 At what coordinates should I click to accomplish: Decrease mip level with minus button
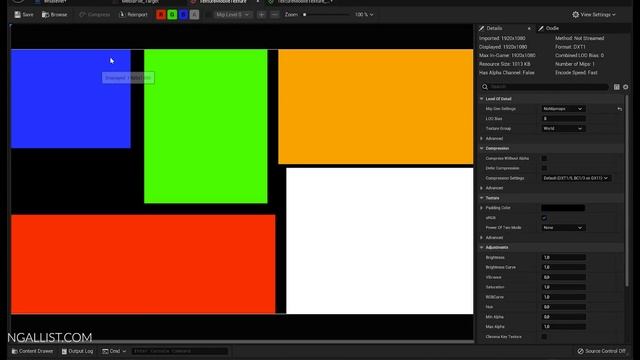point(274,15)
